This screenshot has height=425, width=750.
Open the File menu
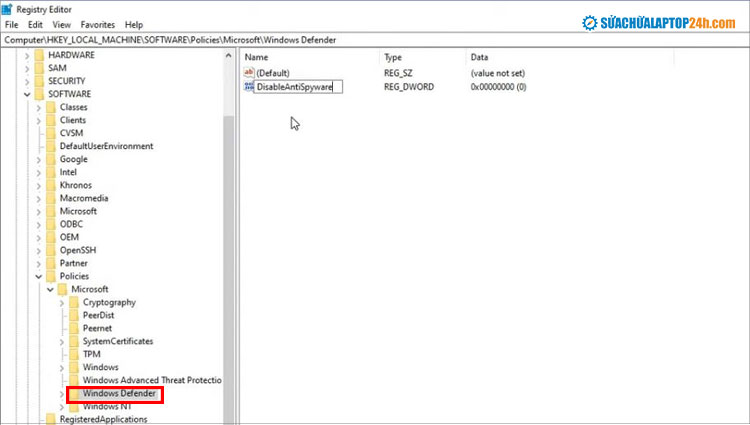(12, 24)
